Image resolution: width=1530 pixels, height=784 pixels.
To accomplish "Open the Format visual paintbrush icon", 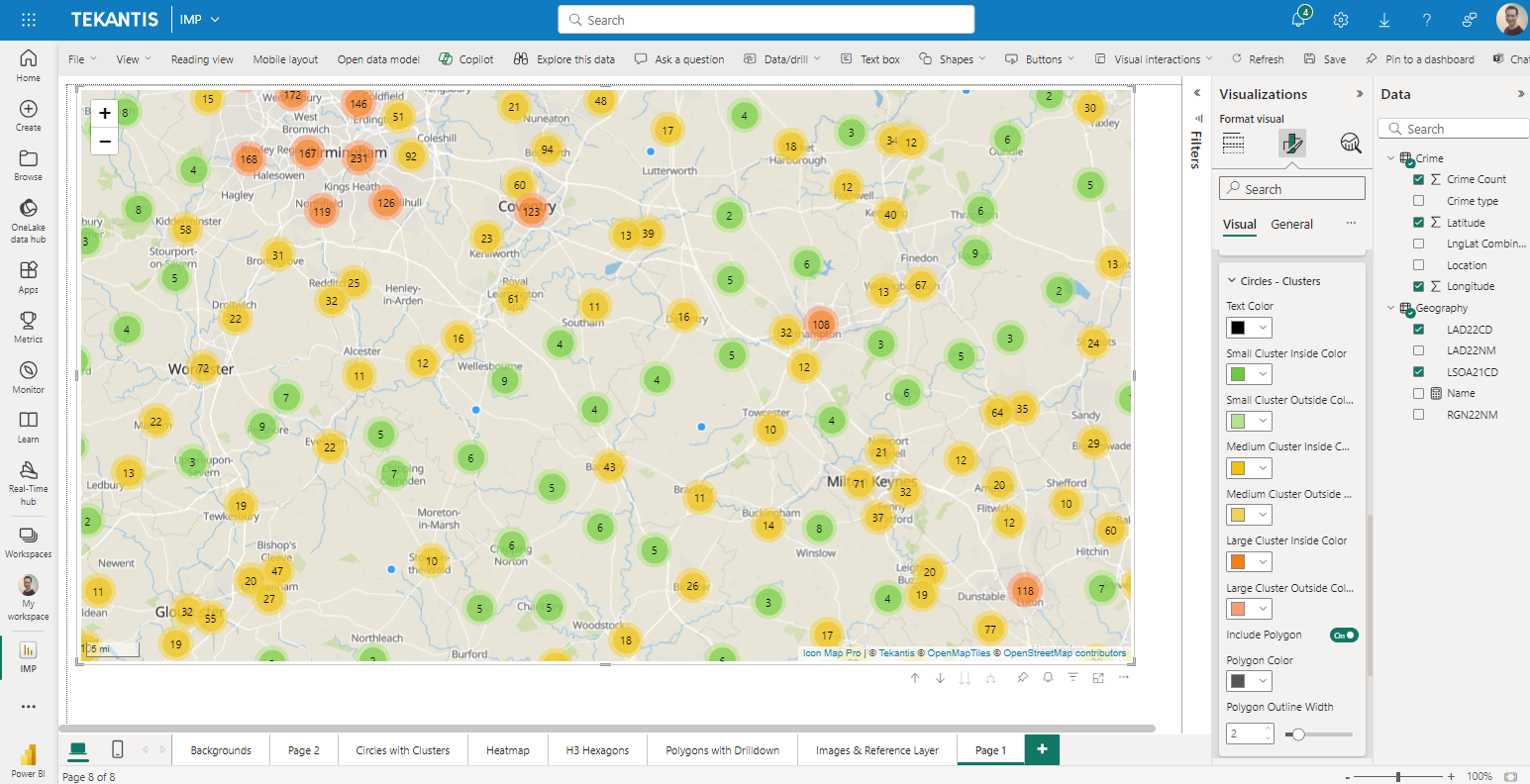I will 1291,144.
